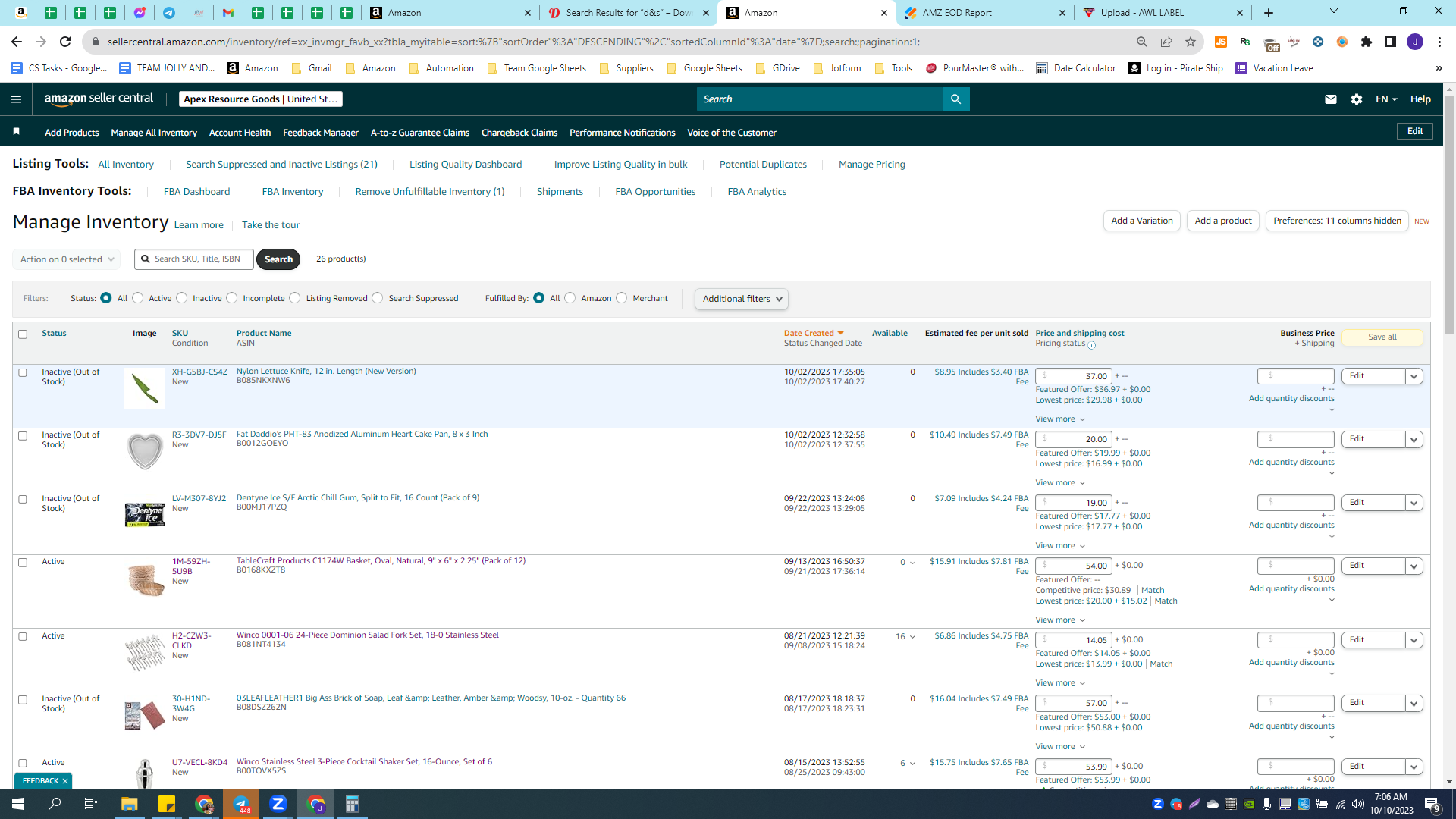This screenshot has height=819, width=1456.
Task: Select the Nylon Lettuce Knife row checkbox
Action: click(x=23, y=373)
